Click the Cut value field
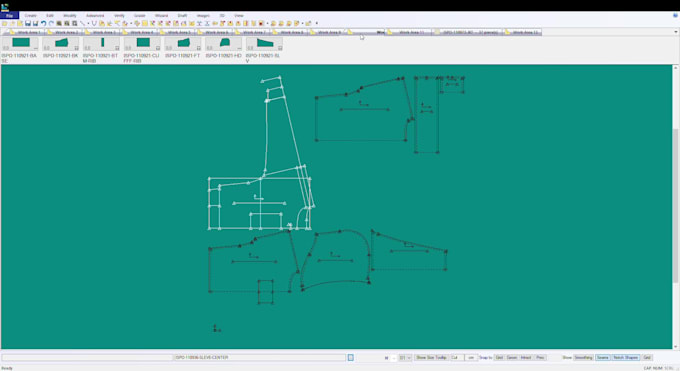The width and height of the screenshot is (680, 371). point(457,358)
